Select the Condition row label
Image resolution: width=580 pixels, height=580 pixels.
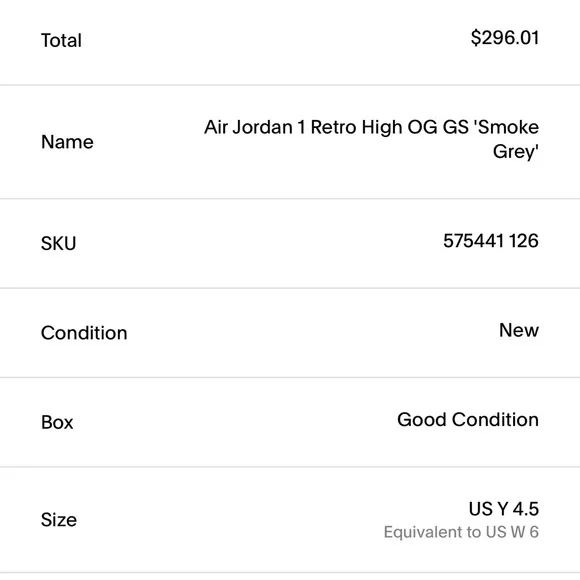[x=84, y=333]
